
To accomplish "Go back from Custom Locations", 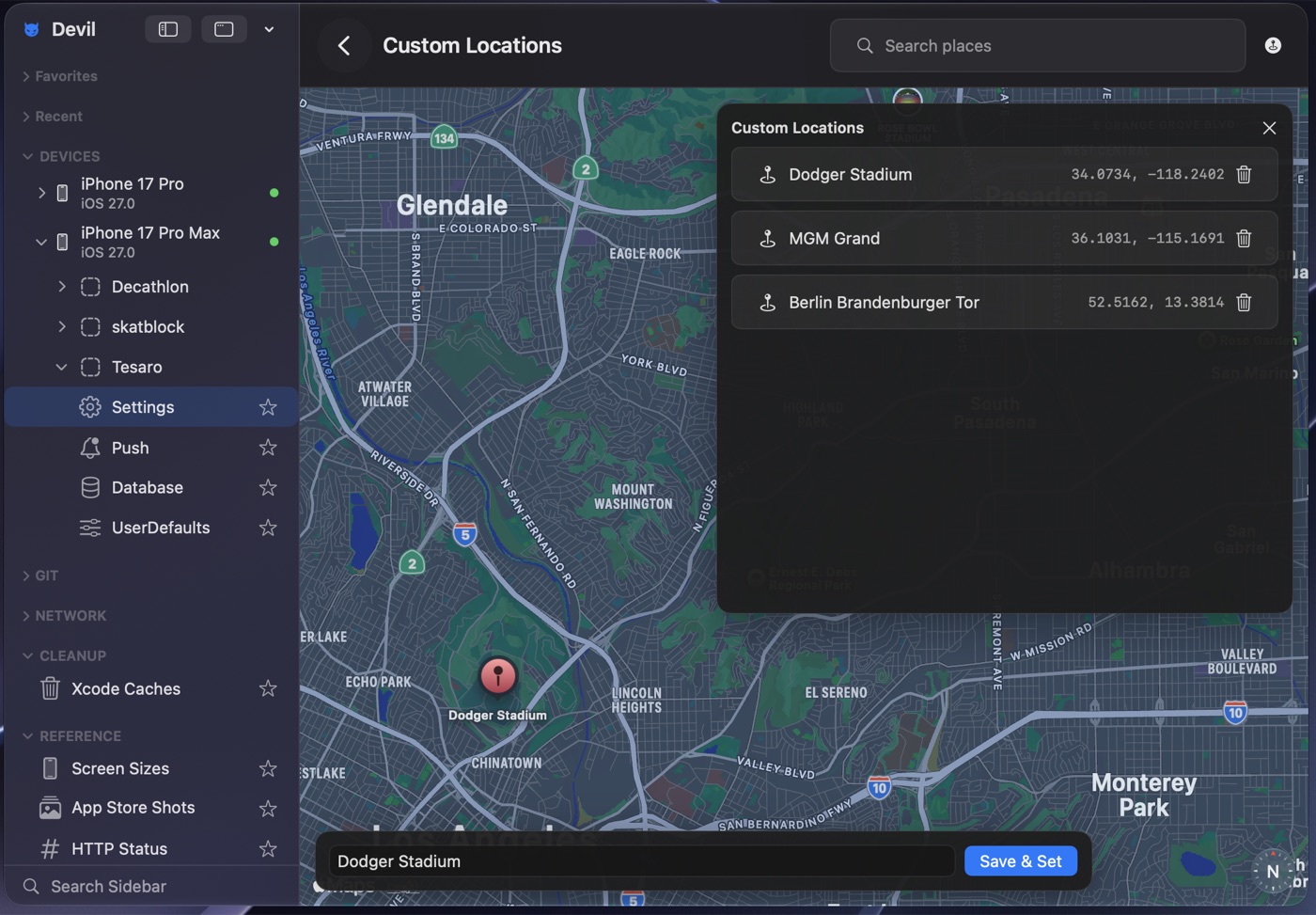I will [x=344, y=45].
